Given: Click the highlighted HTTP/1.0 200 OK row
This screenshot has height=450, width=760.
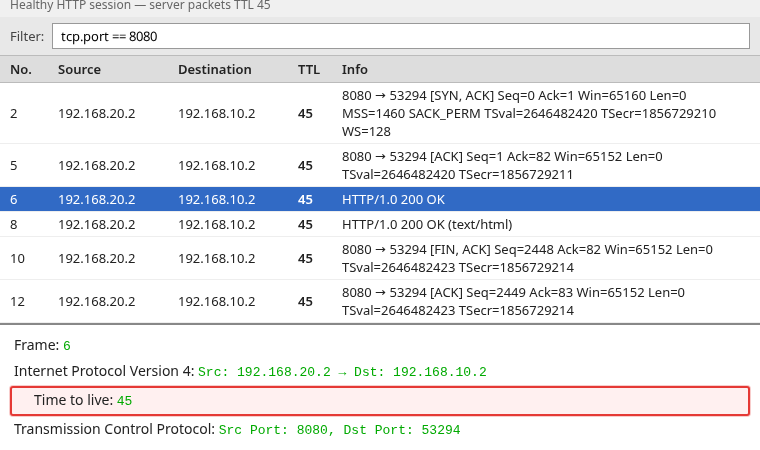Looking at the screenshot, I should pos(380,199).
